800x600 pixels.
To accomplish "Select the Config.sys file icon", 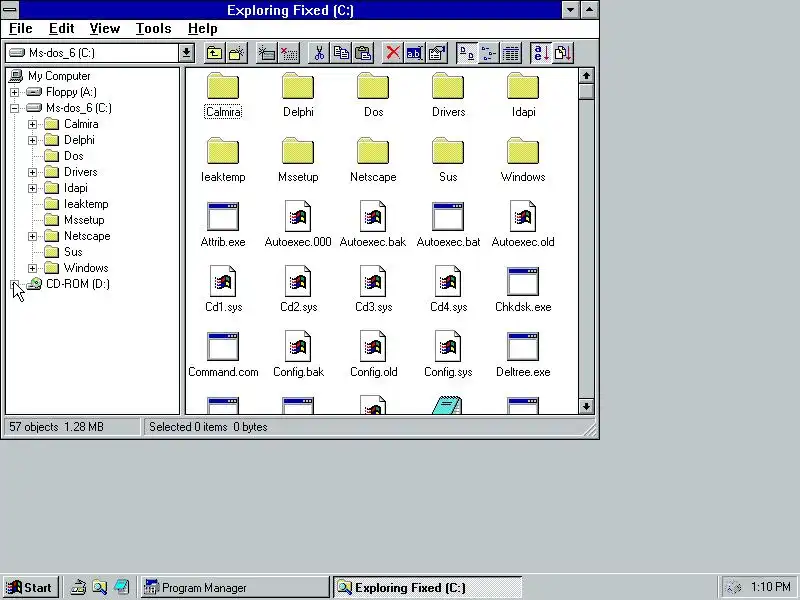I will tap(448, 346).
